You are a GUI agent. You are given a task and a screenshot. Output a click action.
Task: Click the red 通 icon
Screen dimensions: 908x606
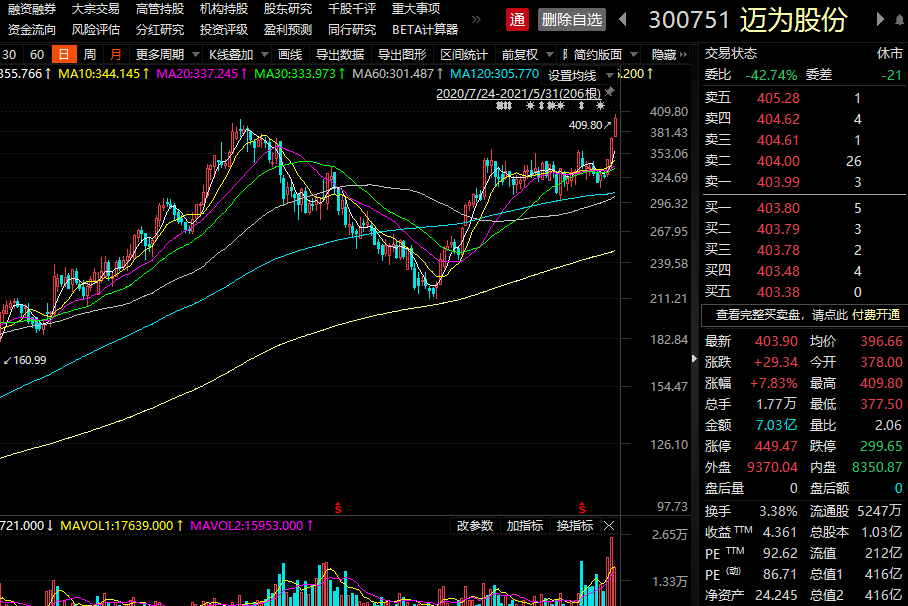point(517,20)
